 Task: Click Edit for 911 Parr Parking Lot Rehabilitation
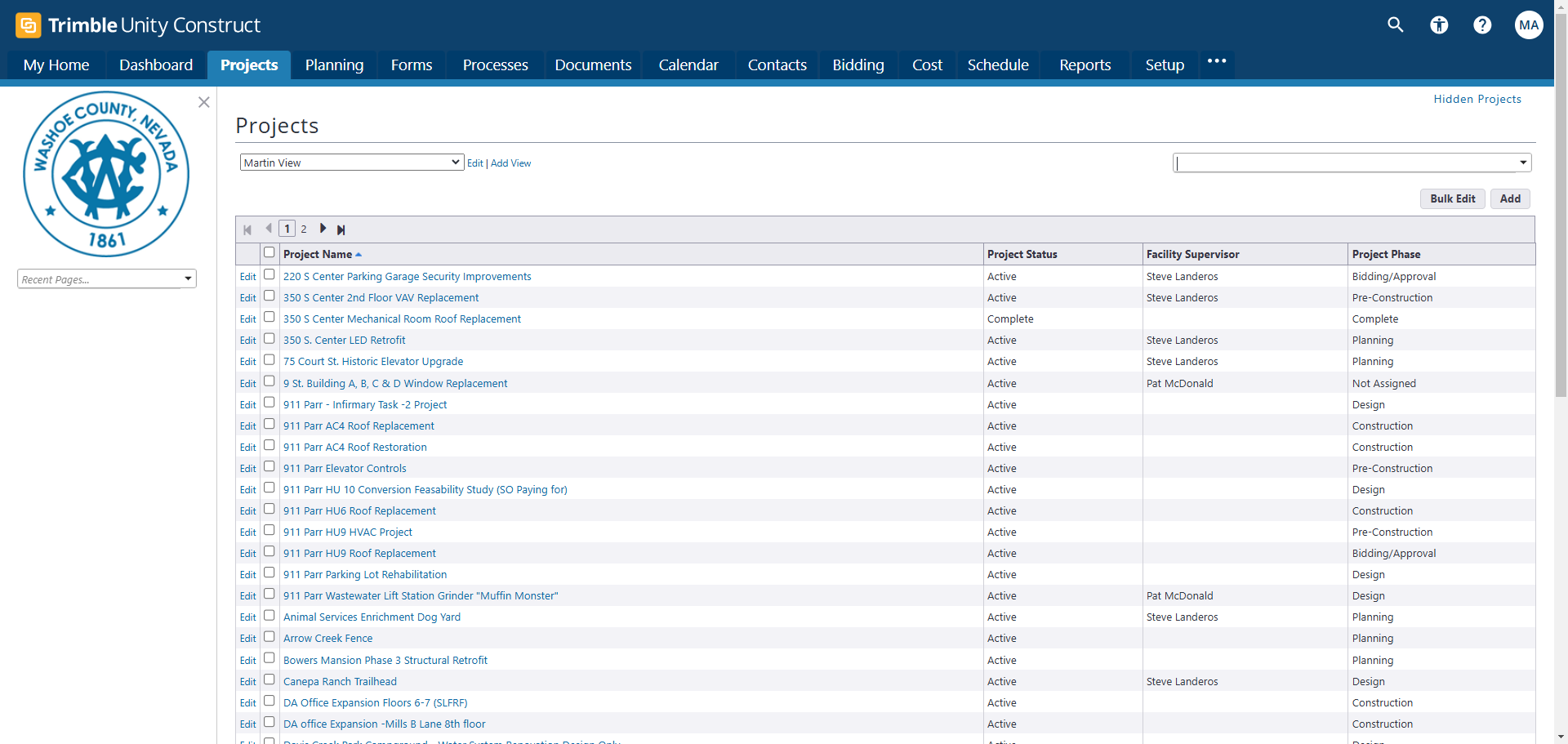tap(247, 575)
